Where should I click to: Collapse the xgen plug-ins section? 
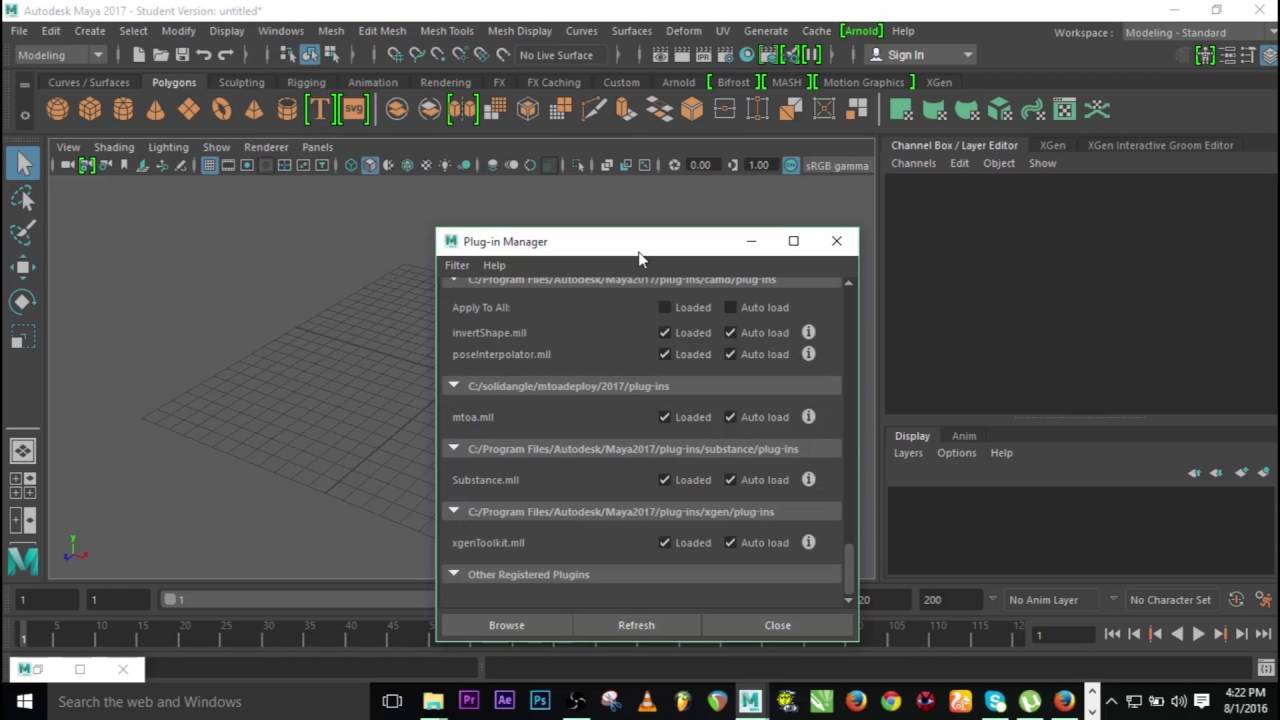pos(454,511)
